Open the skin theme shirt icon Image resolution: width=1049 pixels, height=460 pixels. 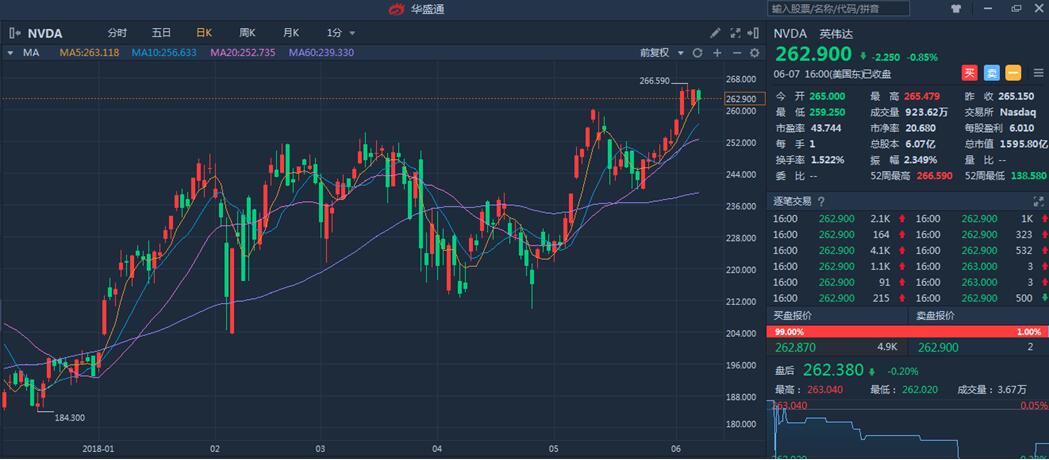click(955, 9)
